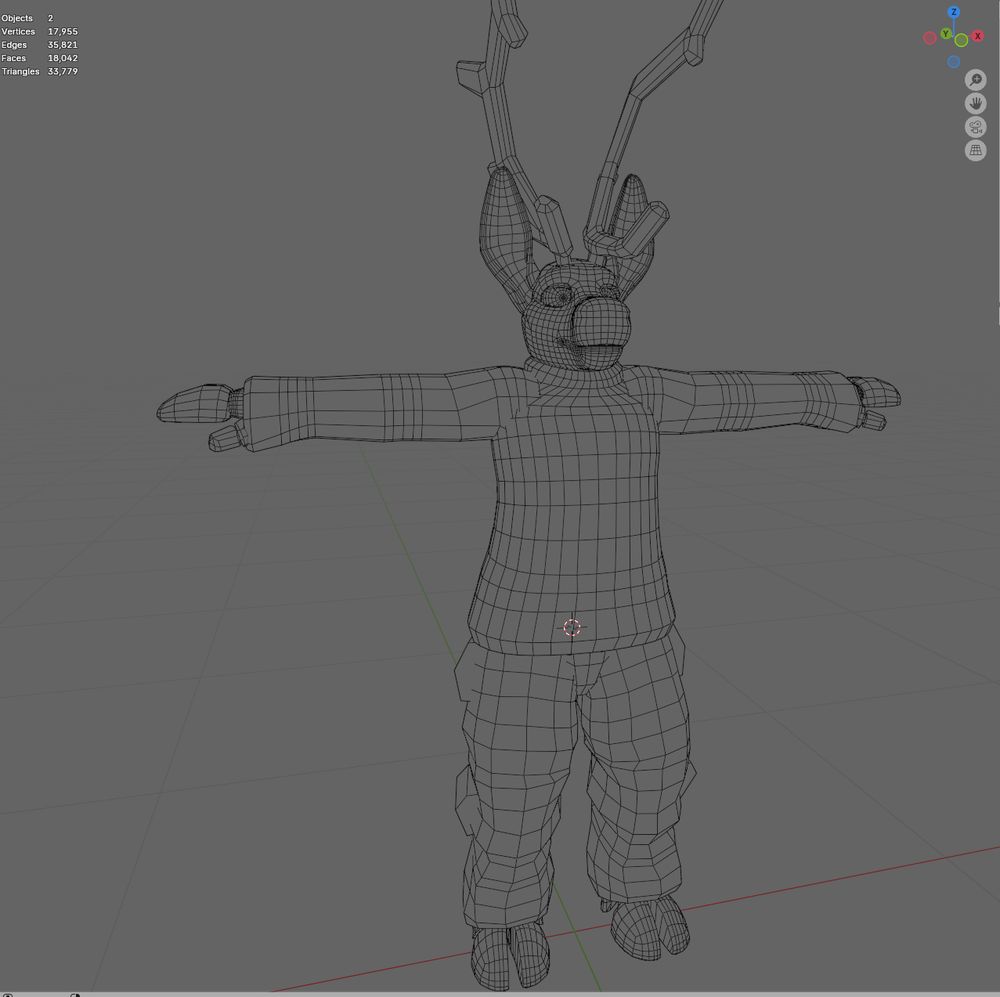Click the Y axis on the navigation gizmo
Image resolution: width=1000 pixels, height=997 pixels.
[946, 33]
